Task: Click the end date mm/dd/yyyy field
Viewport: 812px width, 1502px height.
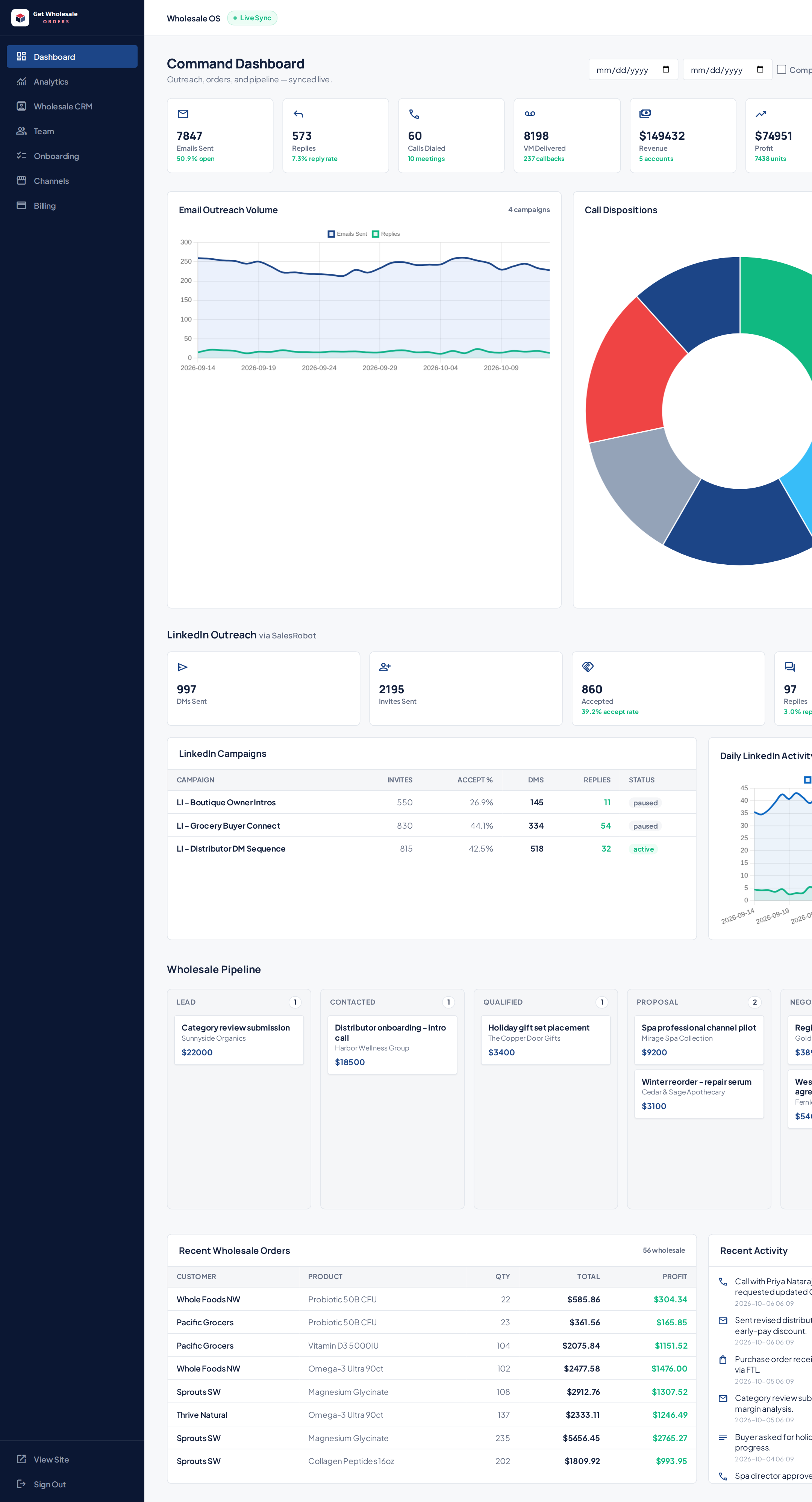Action: click(727, 70)
